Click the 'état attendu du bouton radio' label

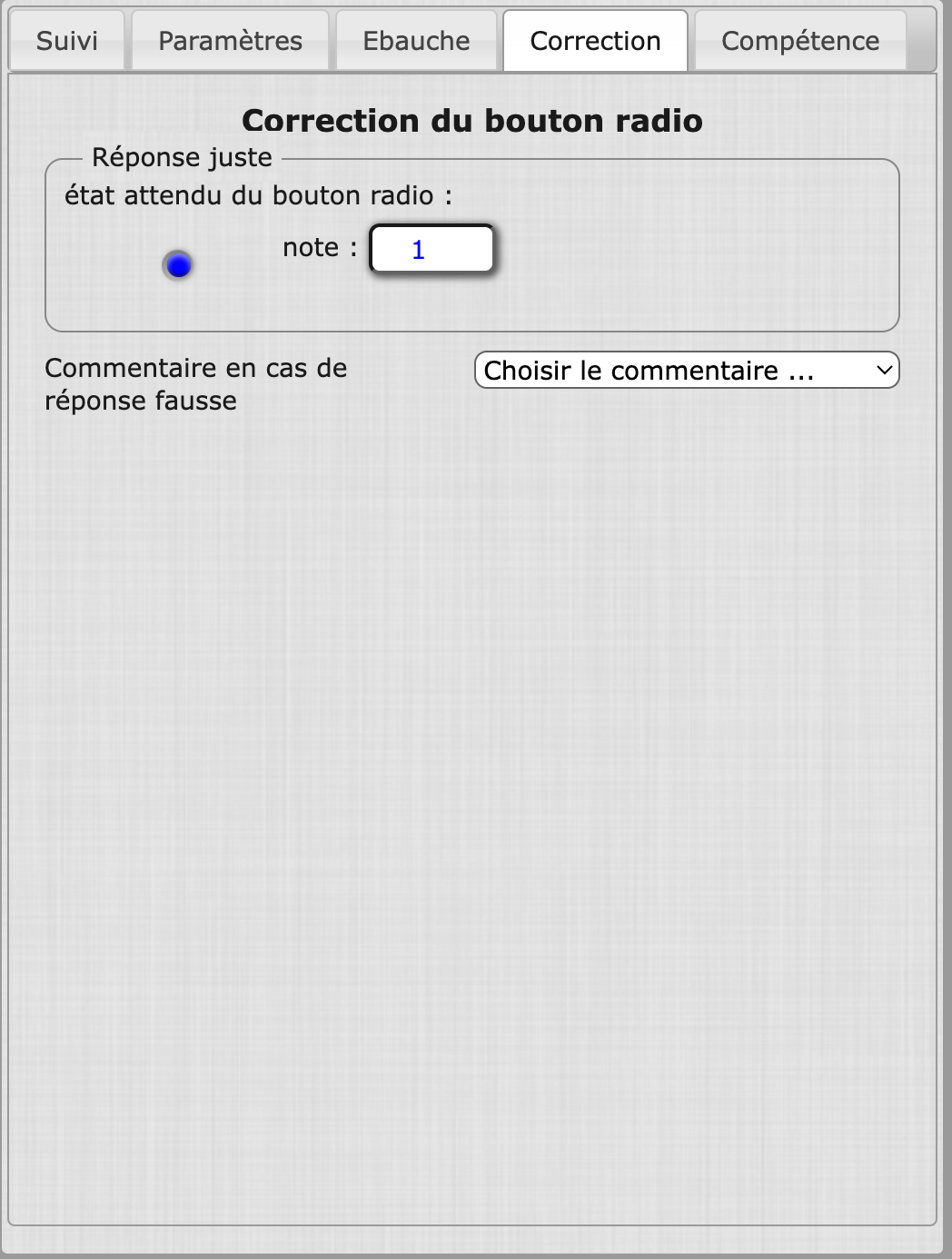[x=258, y=195]
